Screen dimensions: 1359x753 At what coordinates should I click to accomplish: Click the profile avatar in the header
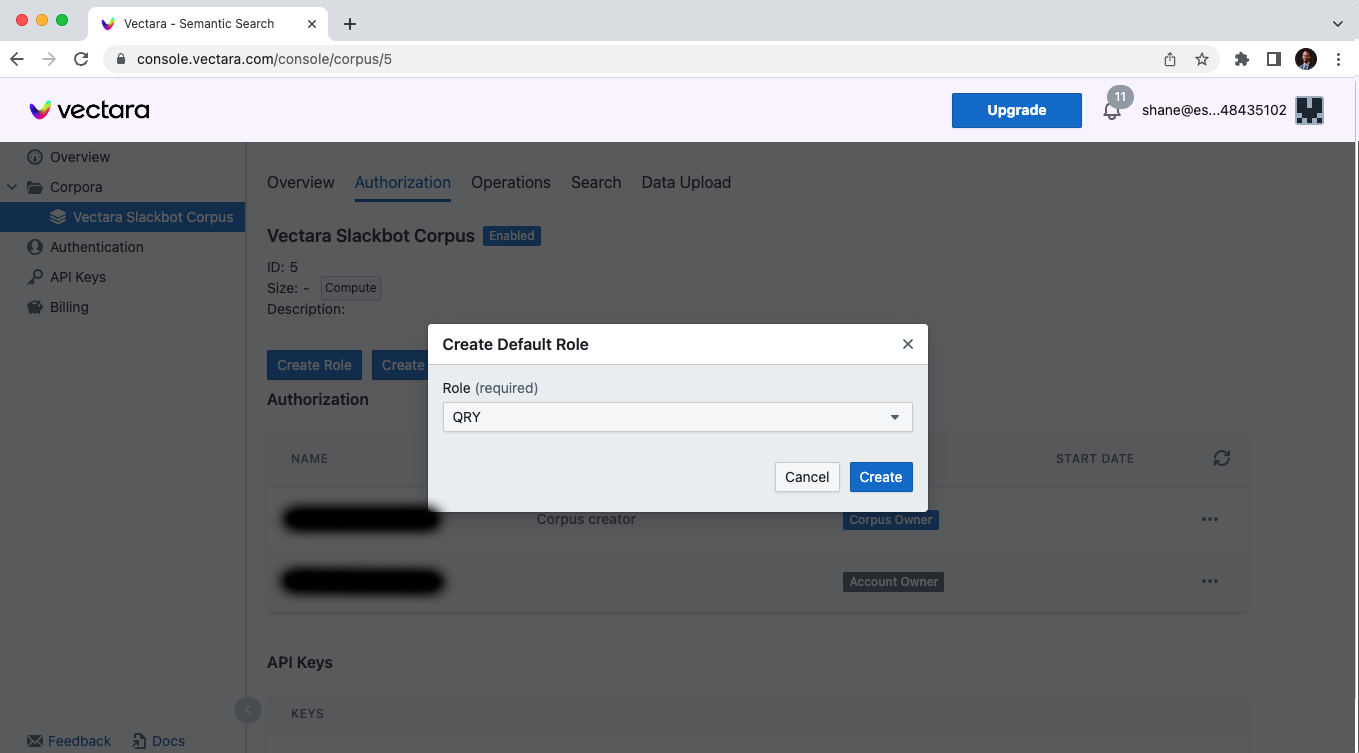point(1308,110)
